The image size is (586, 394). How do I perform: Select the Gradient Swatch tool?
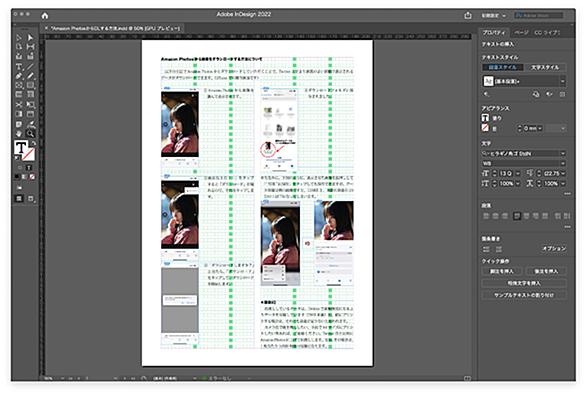point(19,114)
